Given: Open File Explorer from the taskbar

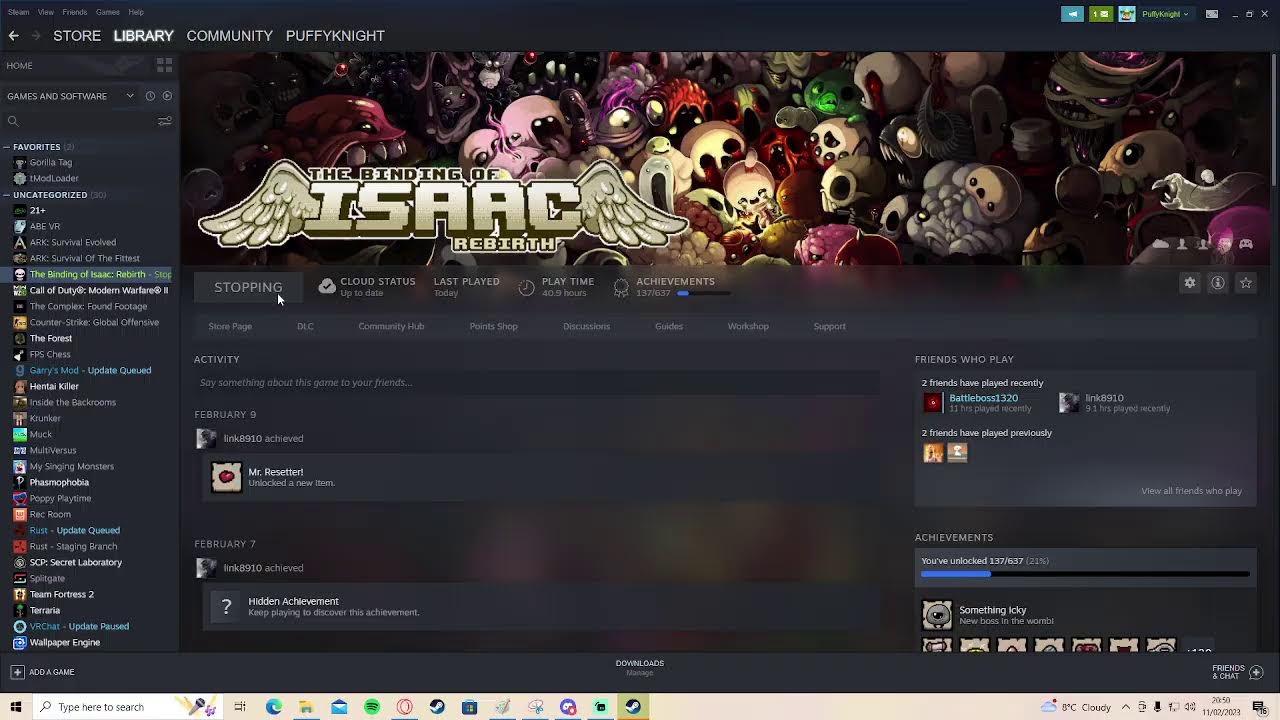Looking at the screenshot, I should pos(306,707).
